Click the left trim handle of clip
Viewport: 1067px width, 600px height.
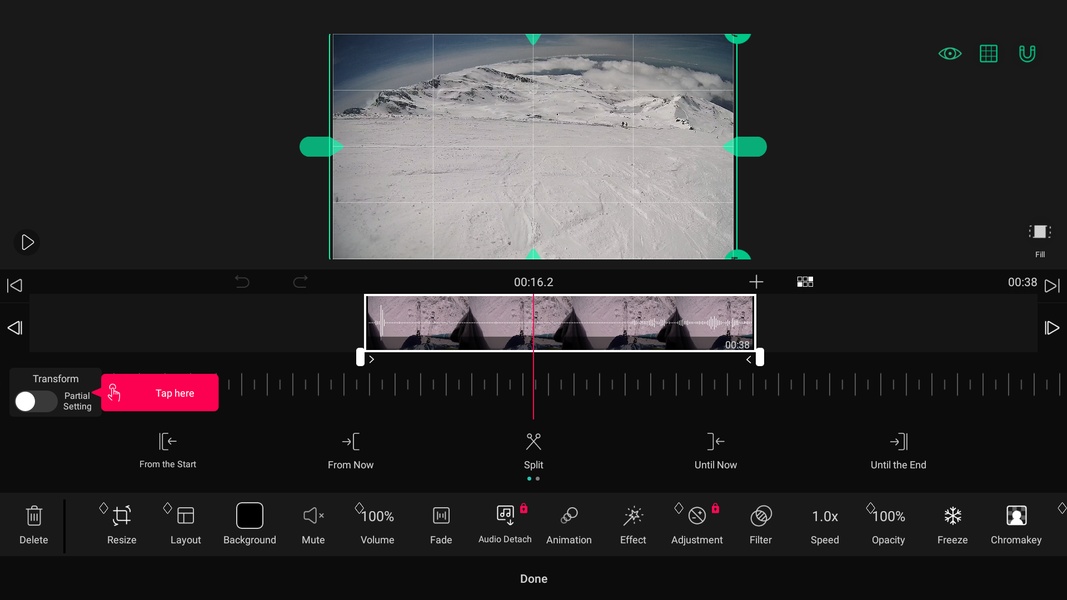pyautogui.click(x=360, y=356)
